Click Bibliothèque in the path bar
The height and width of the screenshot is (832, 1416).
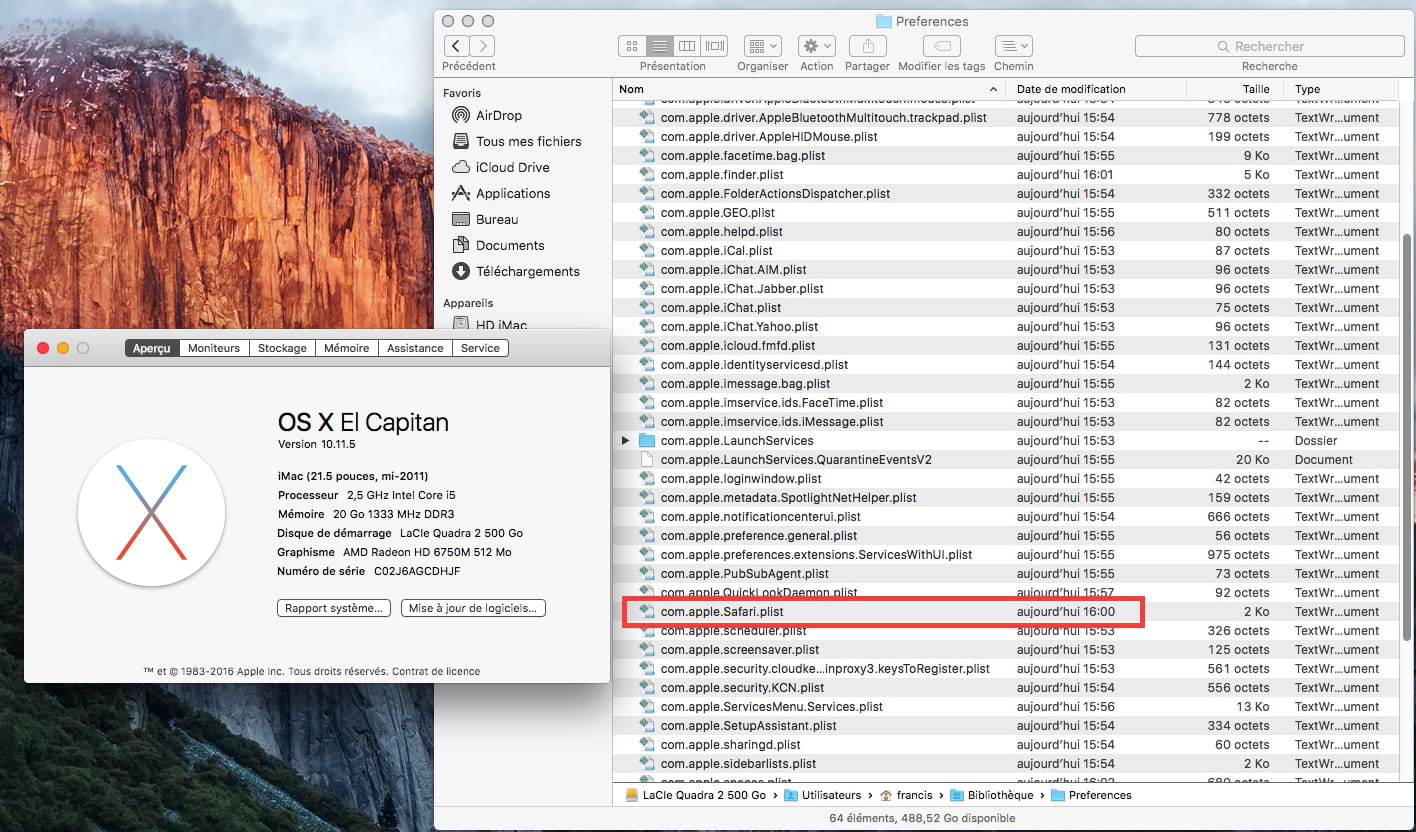tap(991, 795)
